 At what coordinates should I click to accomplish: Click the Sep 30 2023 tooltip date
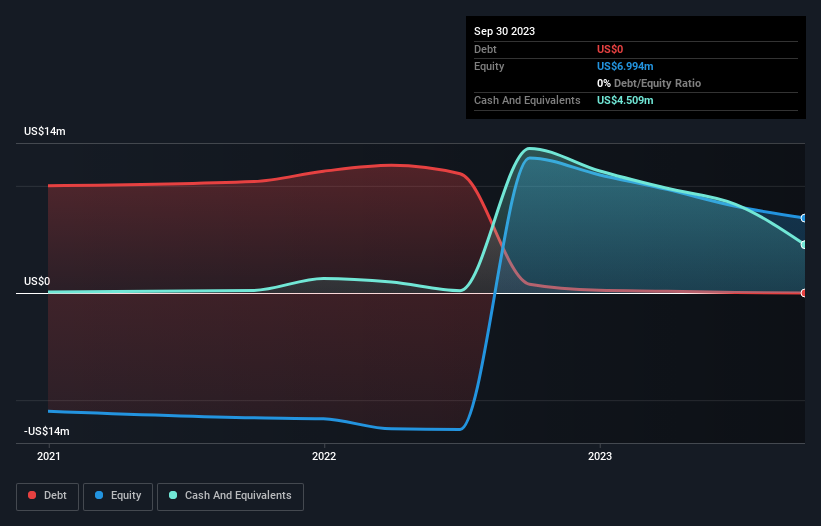[504, 31]
